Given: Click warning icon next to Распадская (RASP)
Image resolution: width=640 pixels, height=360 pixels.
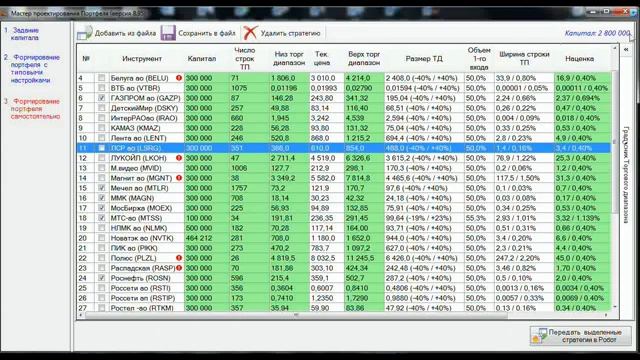Looking at the screenshot, I should [x=179, y=268].
